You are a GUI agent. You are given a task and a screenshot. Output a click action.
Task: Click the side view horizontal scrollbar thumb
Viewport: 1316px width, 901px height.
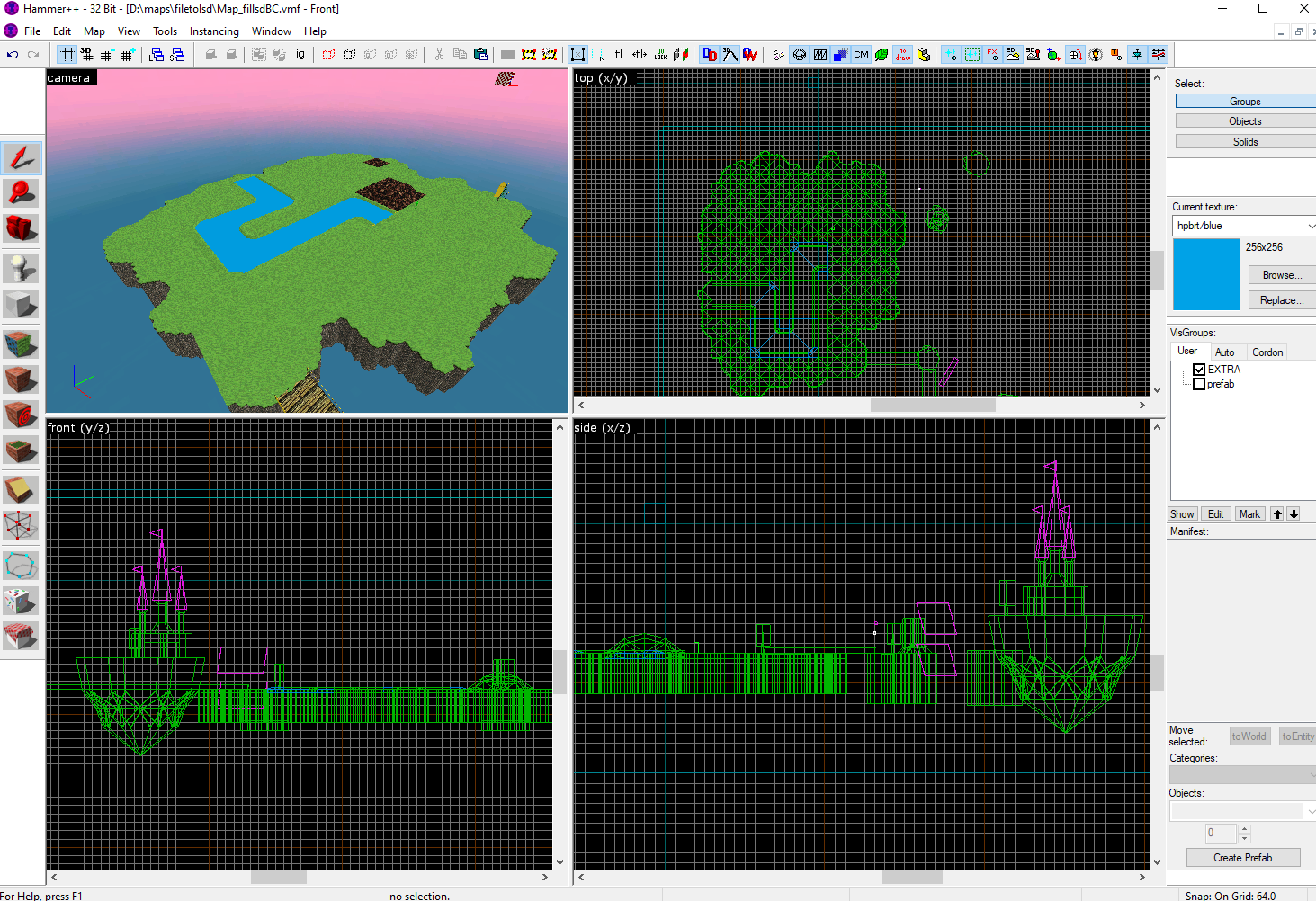tap(912, 877)
